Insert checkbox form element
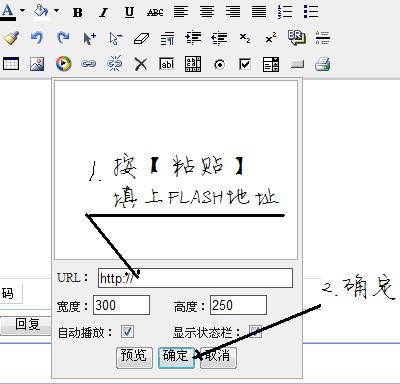Screen dimensions: 400x384 pos(245,64)
